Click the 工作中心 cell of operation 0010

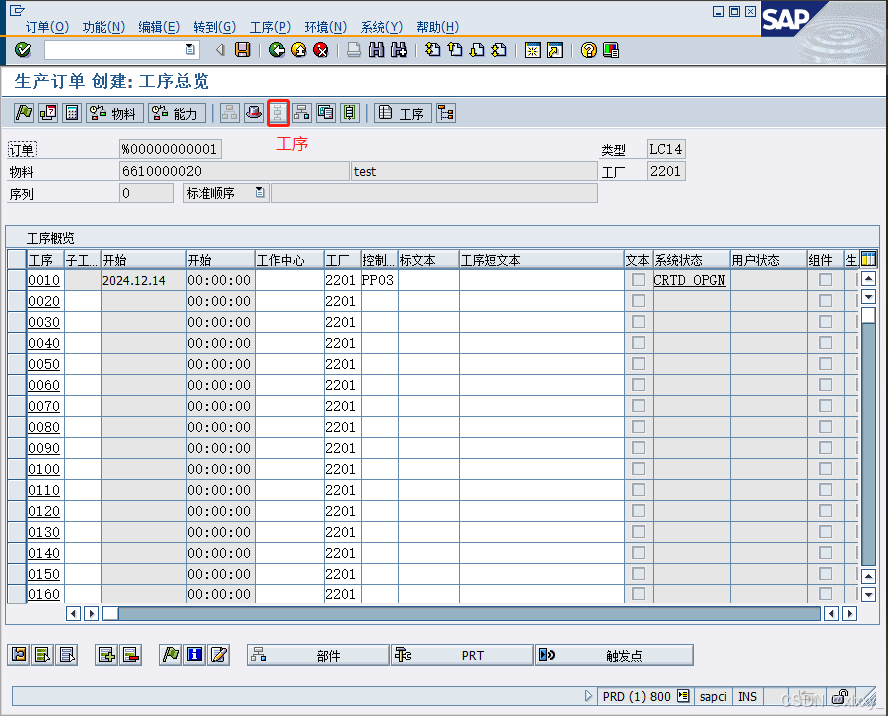point(289,280)
